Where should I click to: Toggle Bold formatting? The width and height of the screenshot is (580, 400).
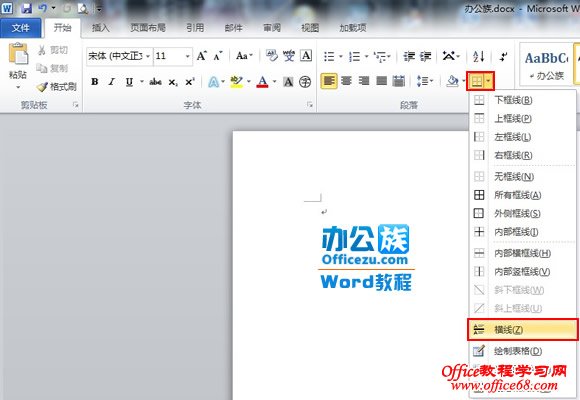point(95,82)
